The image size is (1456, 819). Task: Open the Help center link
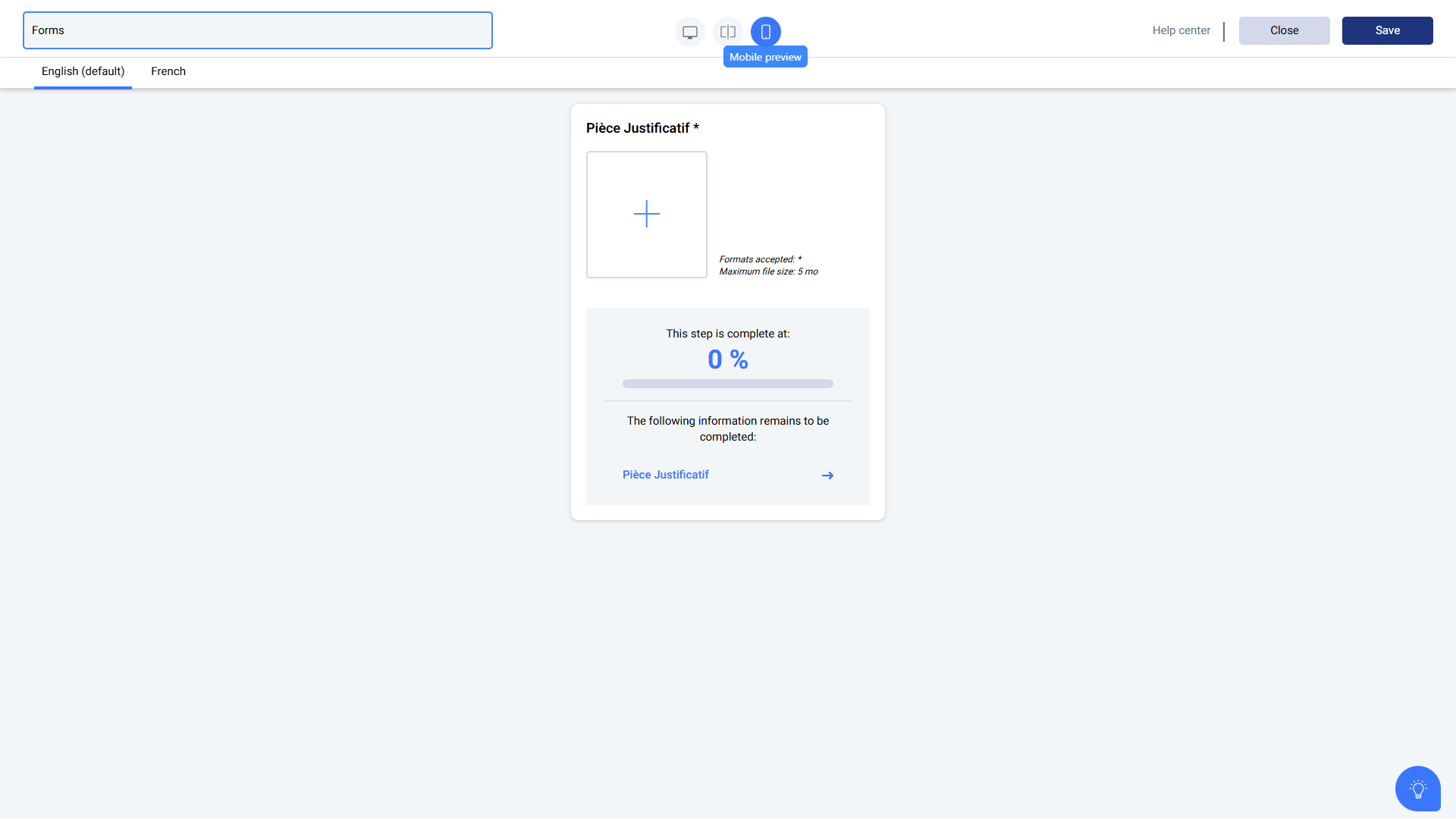(1181, 30)
